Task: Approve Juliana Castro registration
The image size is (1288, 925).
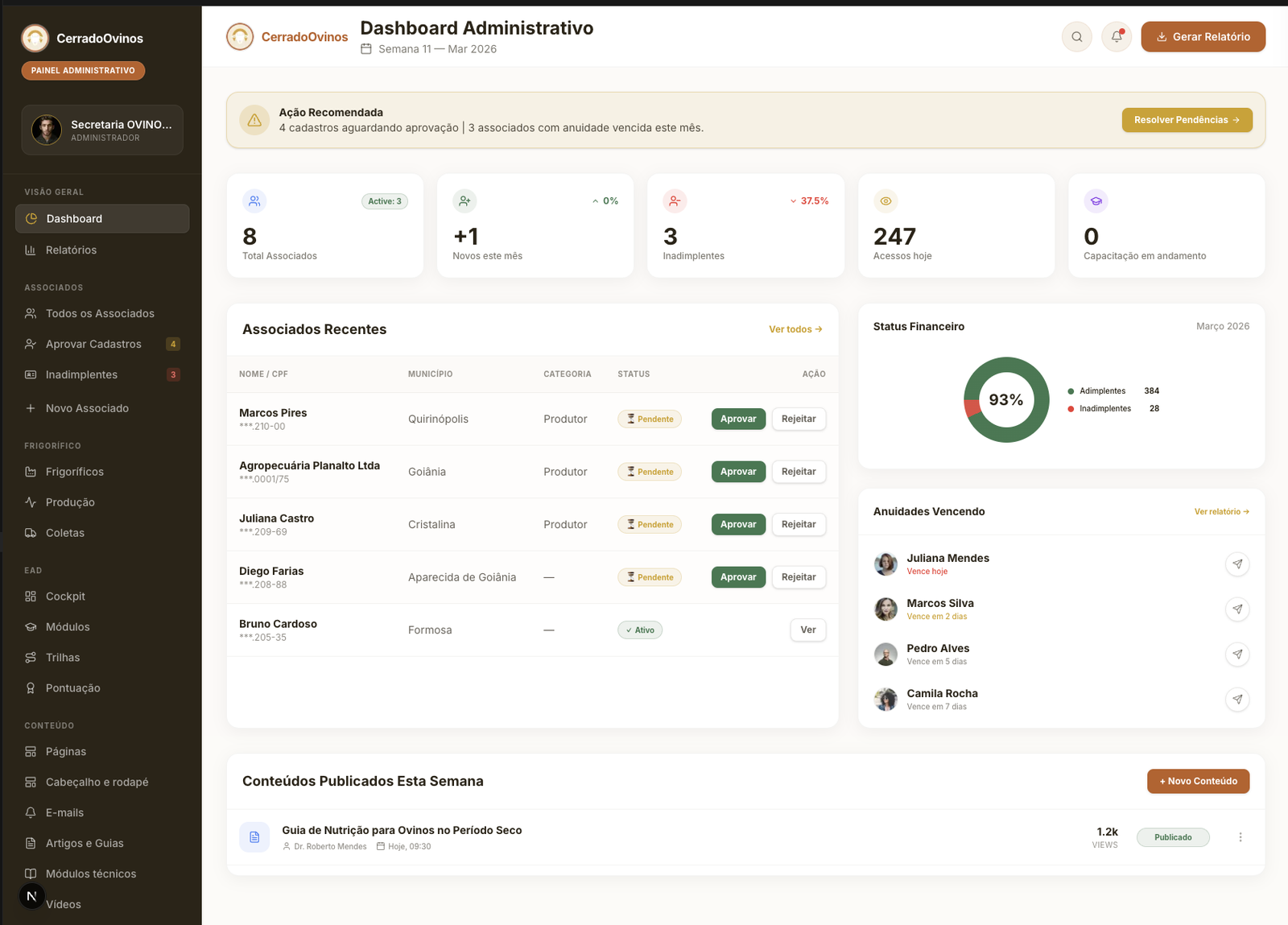Action: (738, 524)
